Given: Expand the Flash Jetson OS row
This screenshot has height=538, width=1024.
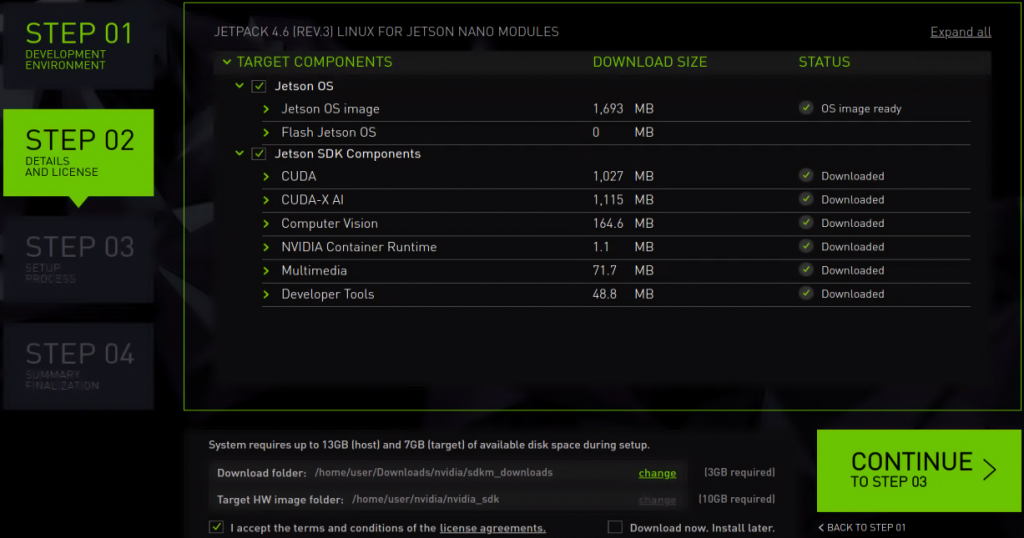Looking at the screenshot, I should tap(266, 133).
